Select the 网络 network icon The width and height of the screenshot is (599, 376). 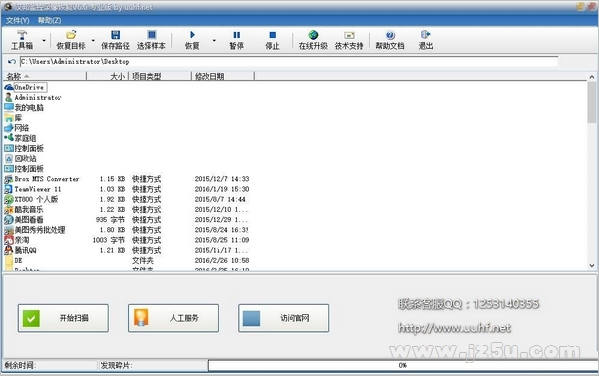click(9, 128)
